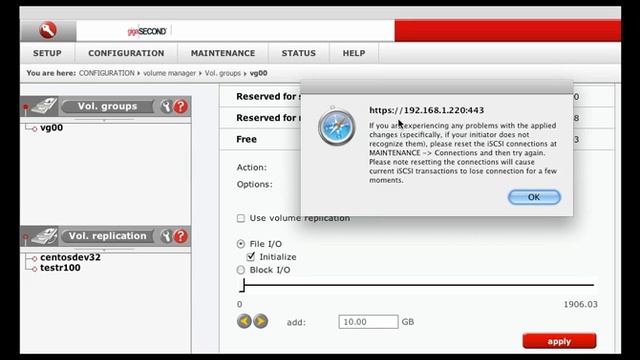640x360 pixels.
Task: Click the https://192.168.1.220:443 dialog heading
Action: tap(427, 110)
